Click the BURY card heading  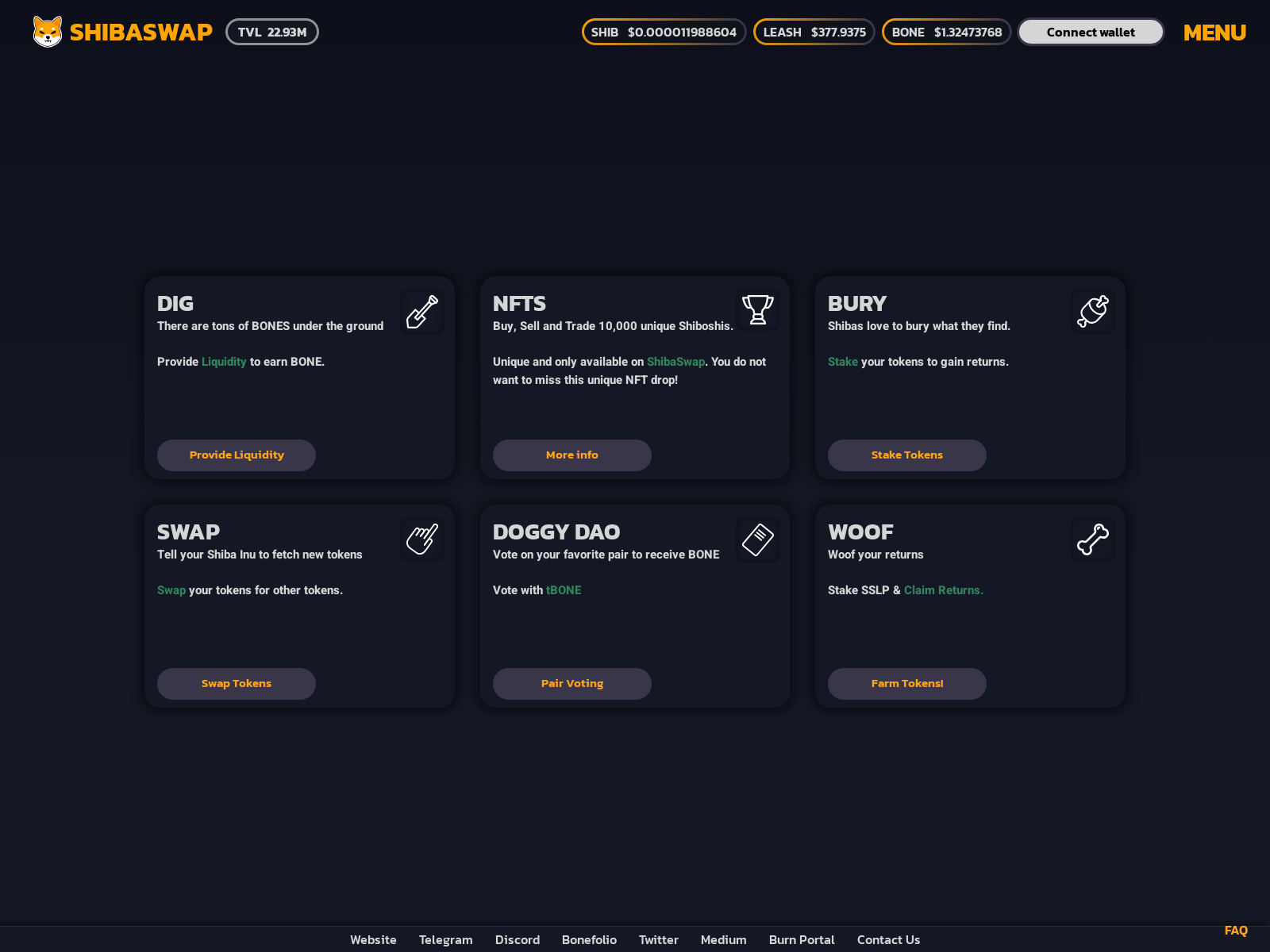coord(857,304)
